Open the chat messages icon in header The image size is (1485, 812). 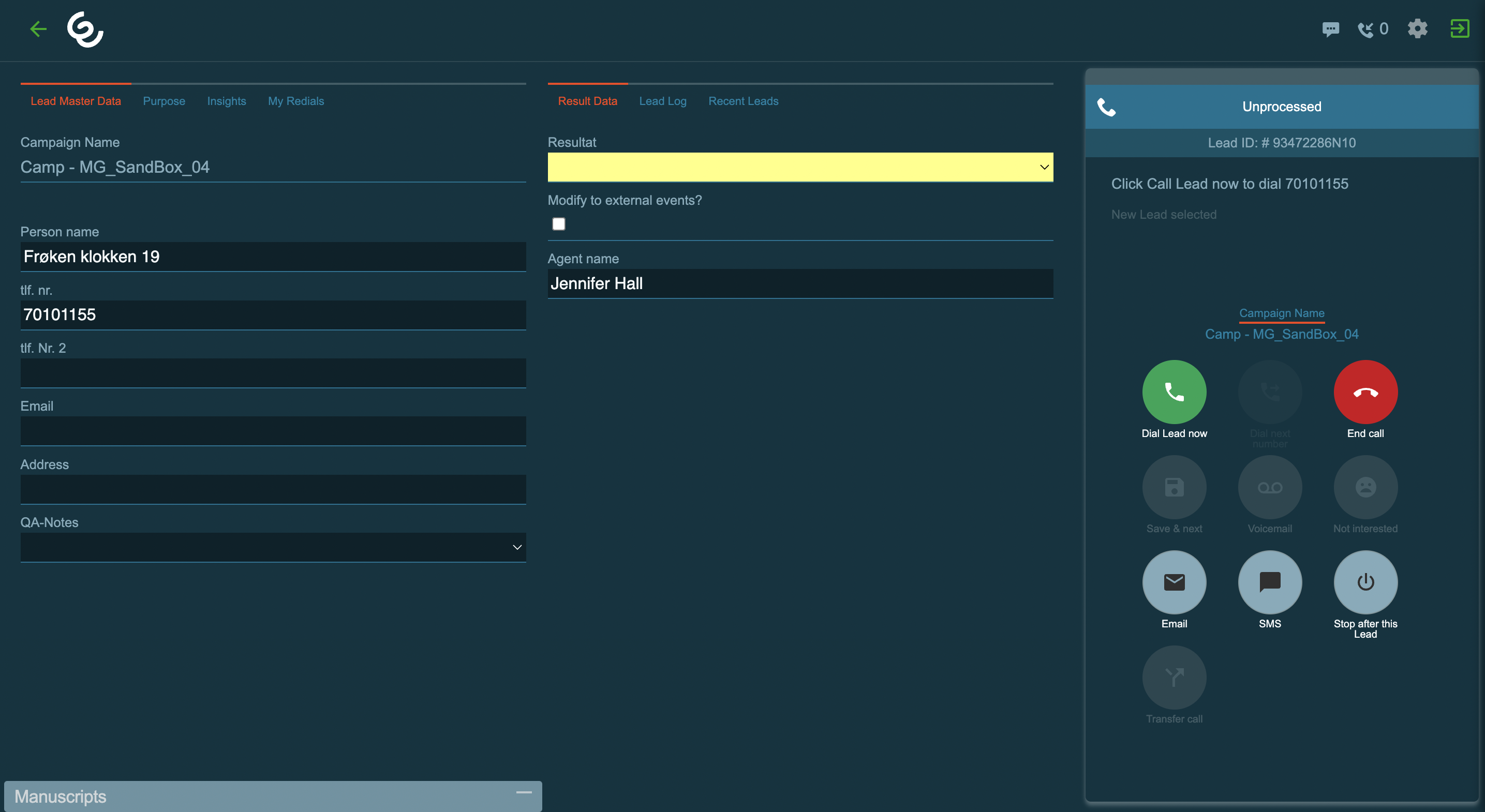(x=1330, y=29)
